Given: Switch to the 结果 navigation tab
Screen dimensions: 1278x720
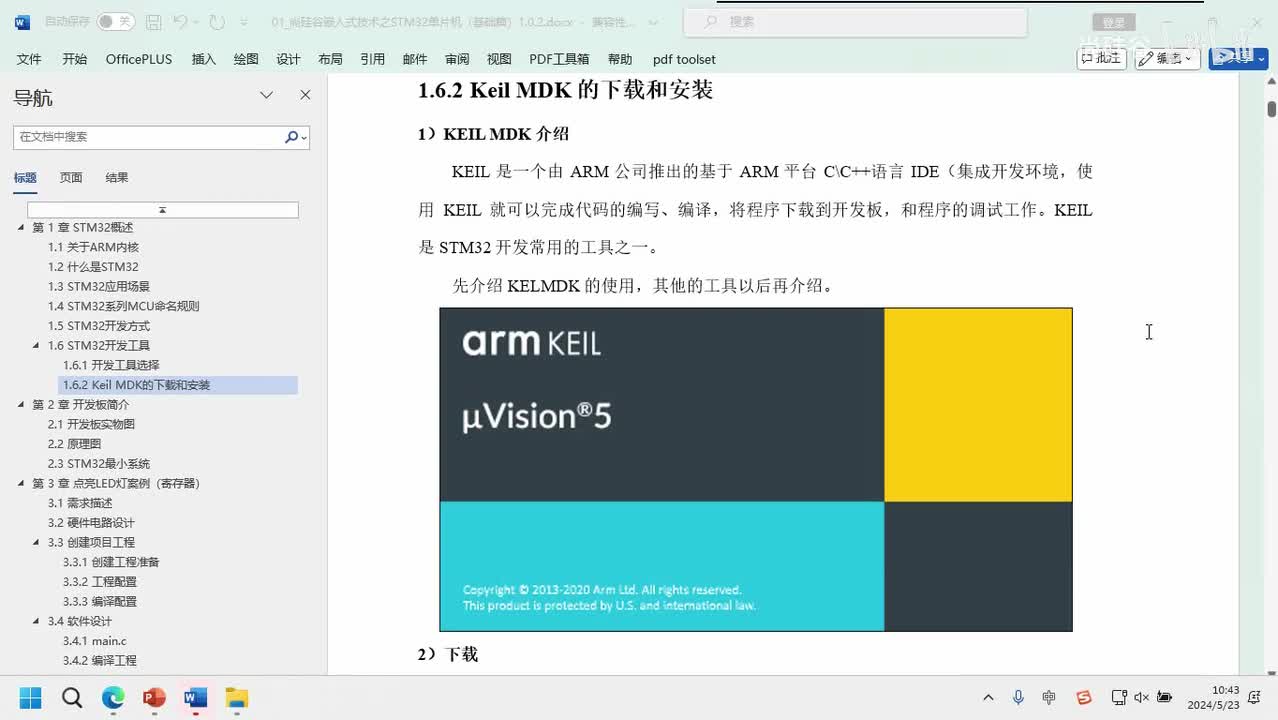Looking at the screenshot, I should tap(117, 177).
